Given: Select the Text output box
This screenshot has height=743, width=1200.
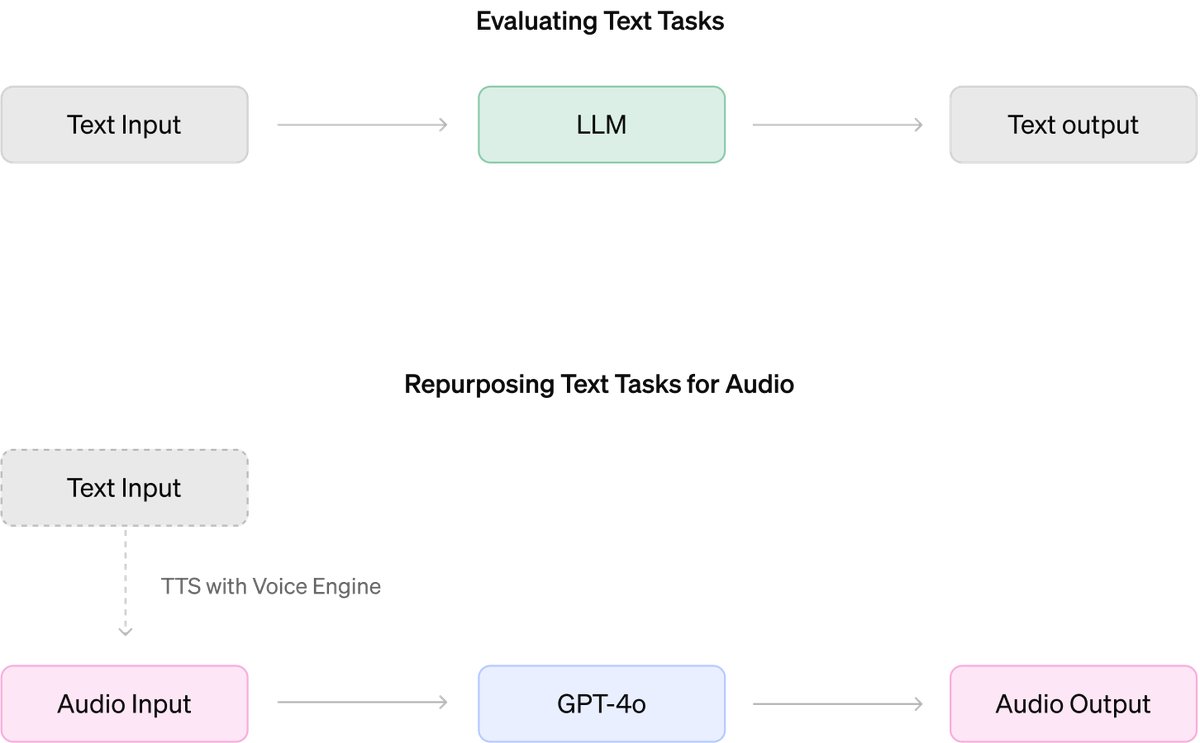Looking at the screenshot, I should (x=1073, y=125).
